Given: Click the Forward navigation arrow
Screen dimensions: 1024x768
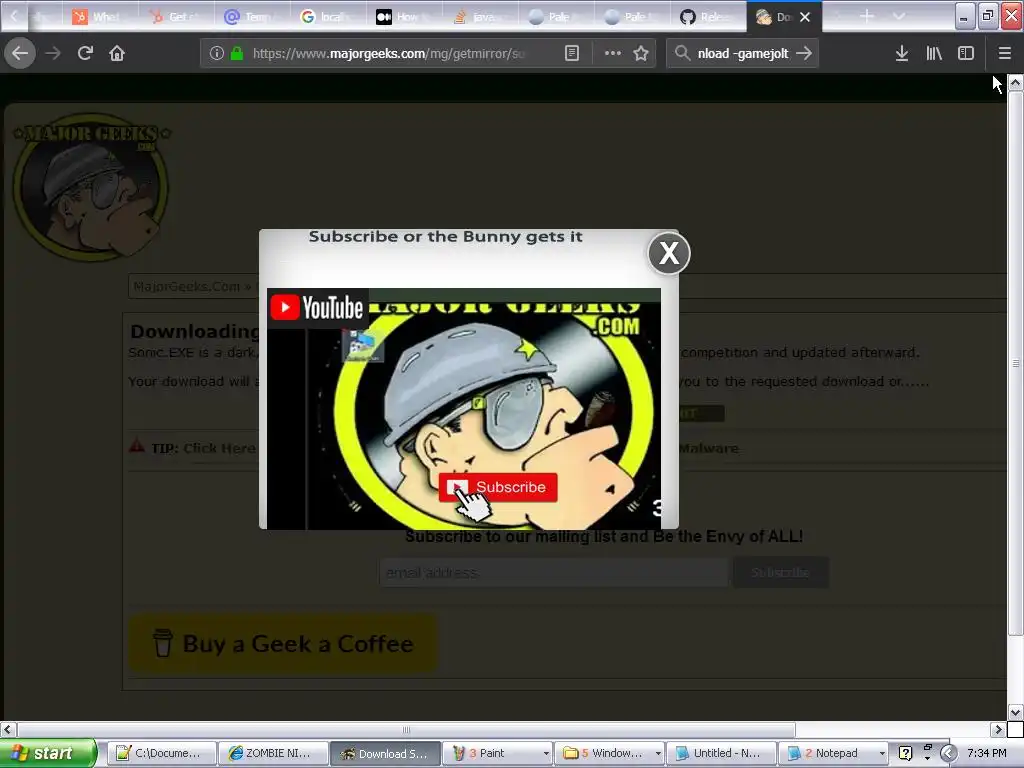Looking at the screenshot, I should (x=53, y=53).
